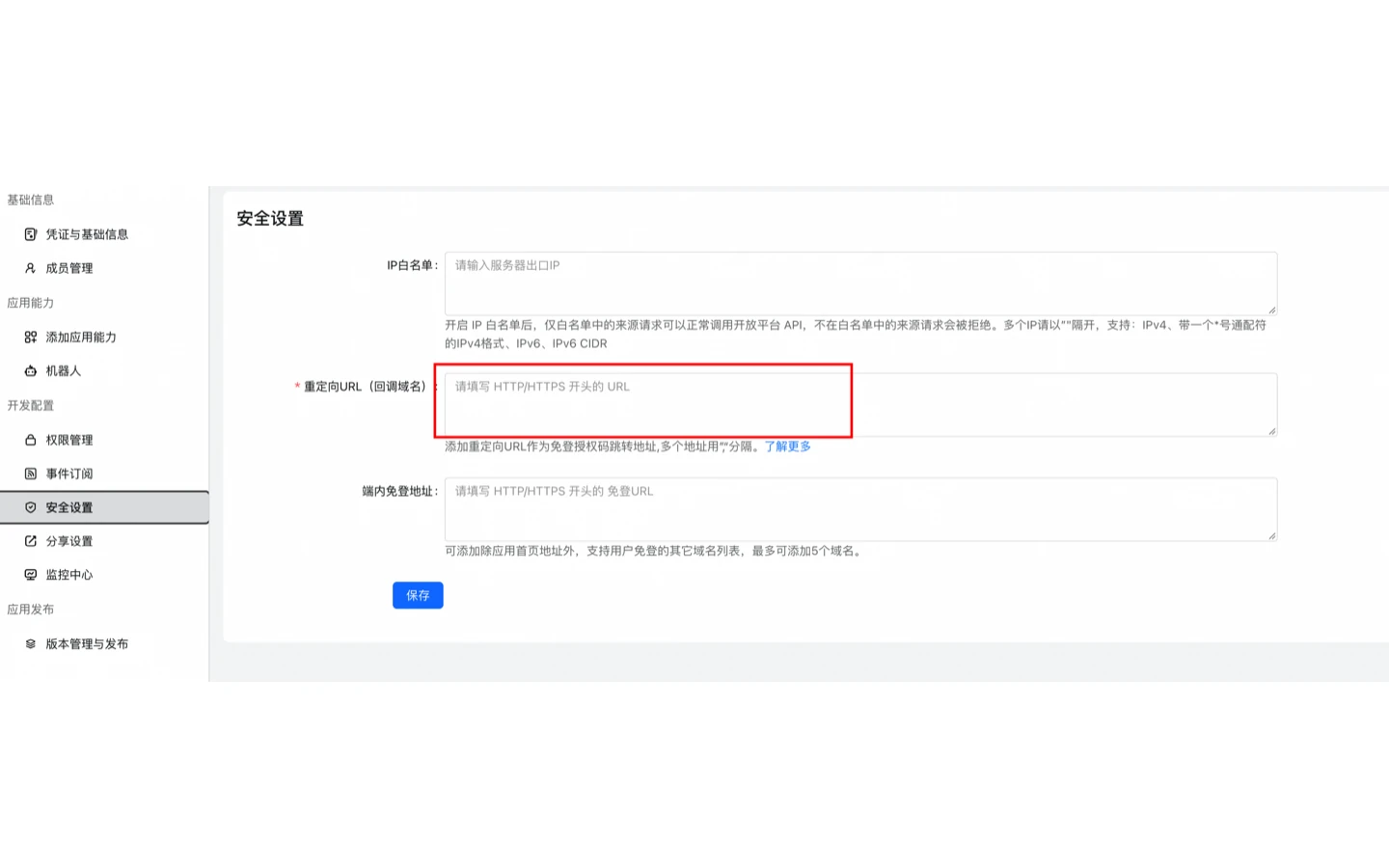Viewport: 1389px width, 868px height.
Task: Click the 基础信息 section label
Action: pyautogui.click(x=31, y=200)
